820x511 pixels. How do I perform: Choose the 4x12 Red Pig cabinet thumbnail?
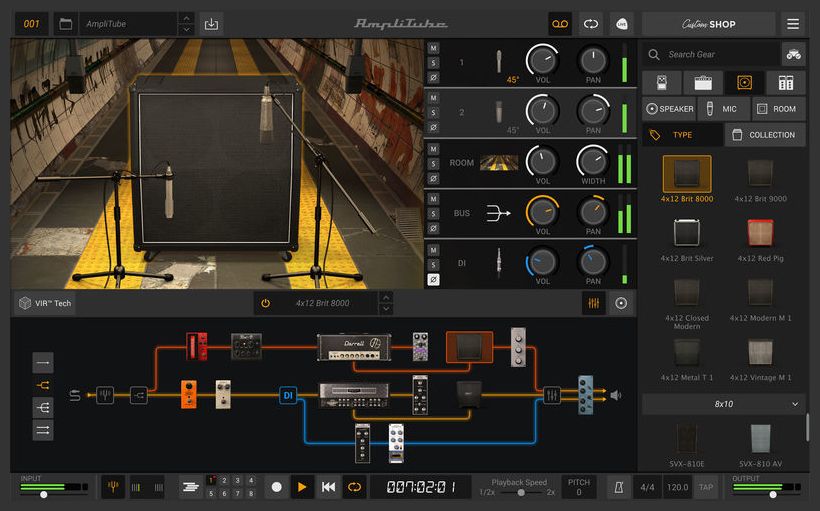(x=760, y=233)
